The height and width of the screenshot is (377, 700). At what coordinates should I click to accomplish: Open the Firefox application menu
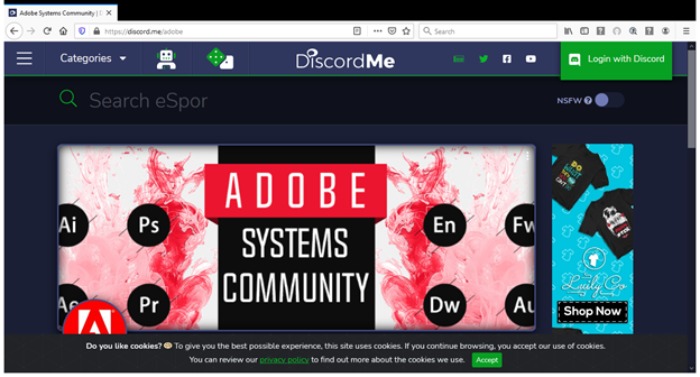[686, 31]
